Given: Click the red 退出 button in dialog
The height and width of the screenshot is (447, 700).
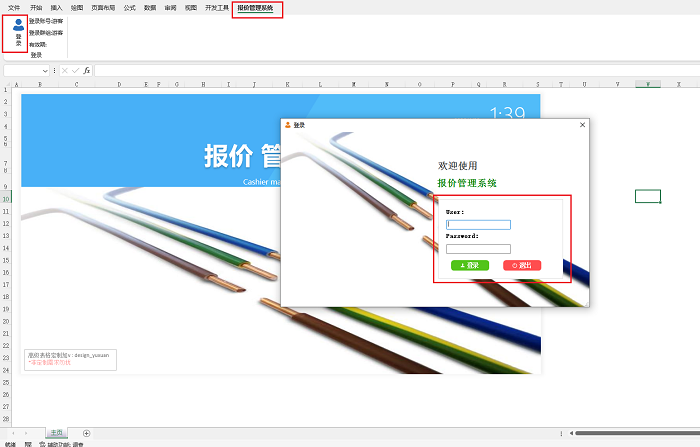Looking at the screenshot, I should coord(522,265).
